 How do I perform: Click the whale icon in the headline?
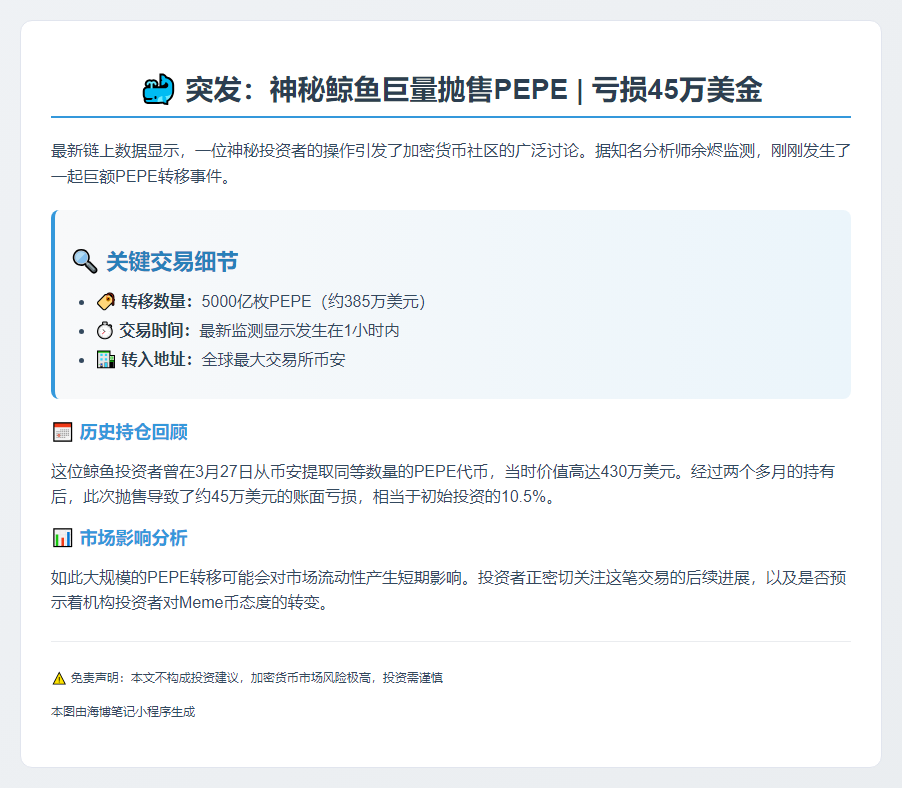coord(161,88)
